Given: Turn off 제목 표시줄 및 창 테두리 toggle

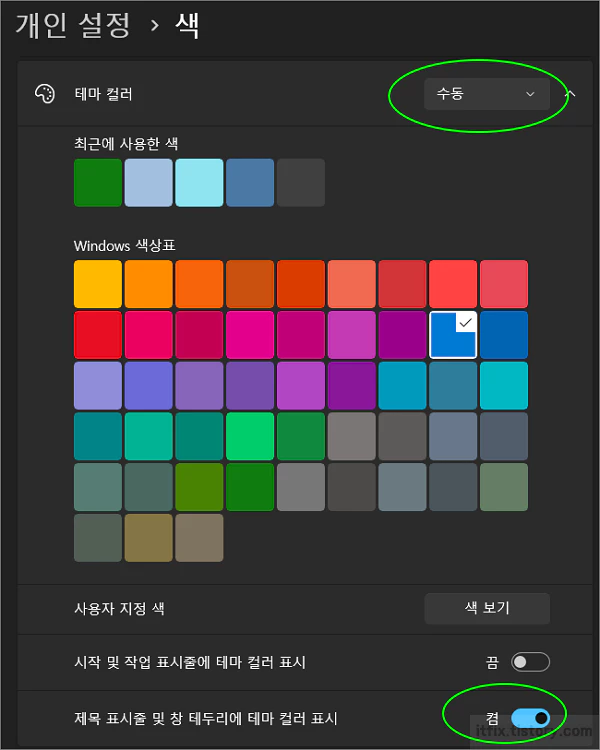Looking at the screenshot, I should point(530,718).
